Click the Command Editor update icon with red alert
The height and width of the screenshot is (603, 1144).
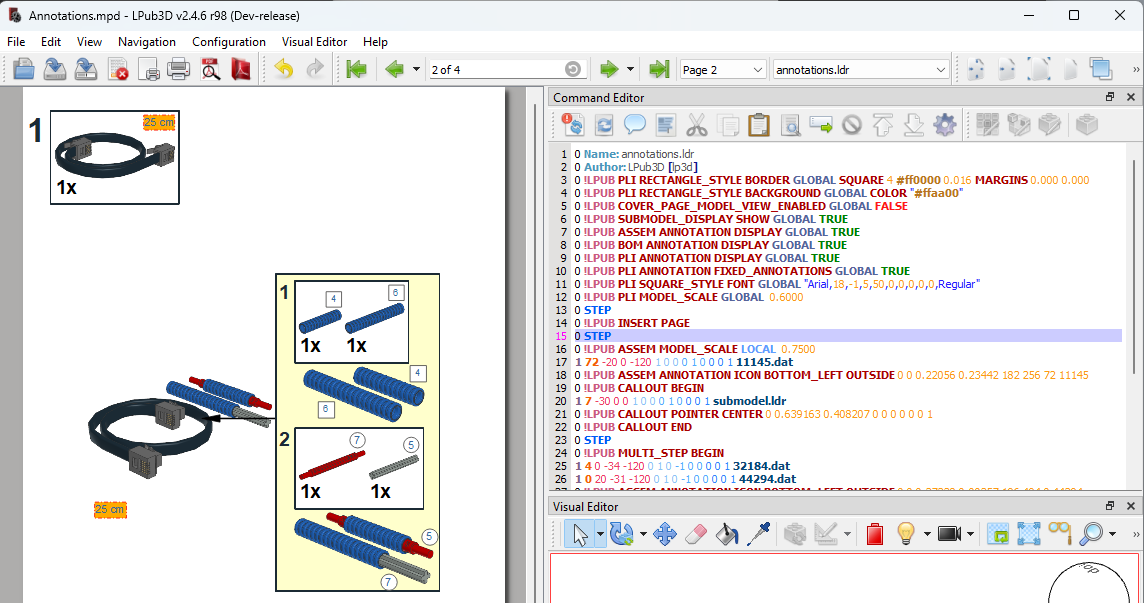(x=573, y=125)
